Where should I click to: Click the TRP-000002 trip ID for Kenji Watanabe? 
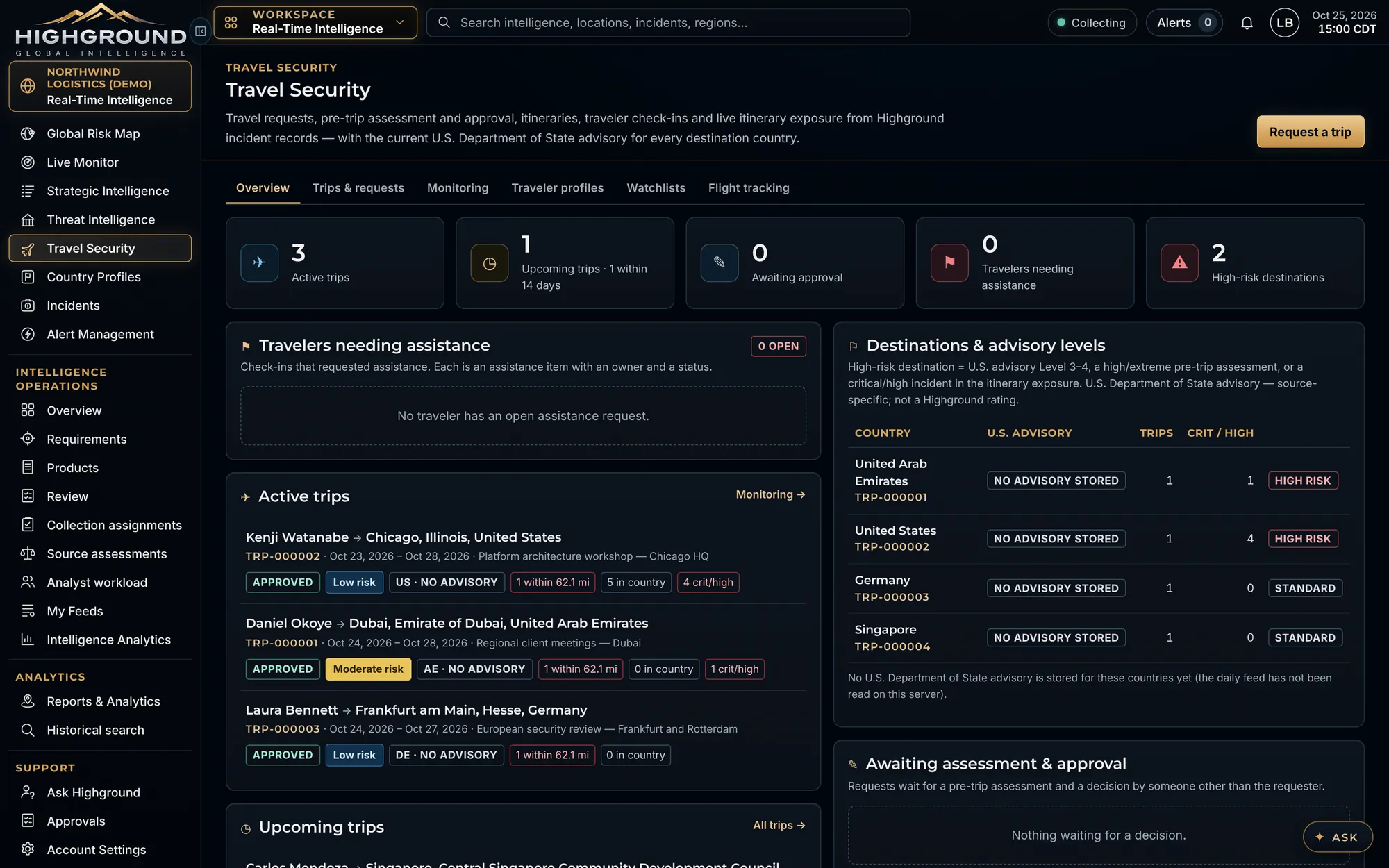[282, 556]
